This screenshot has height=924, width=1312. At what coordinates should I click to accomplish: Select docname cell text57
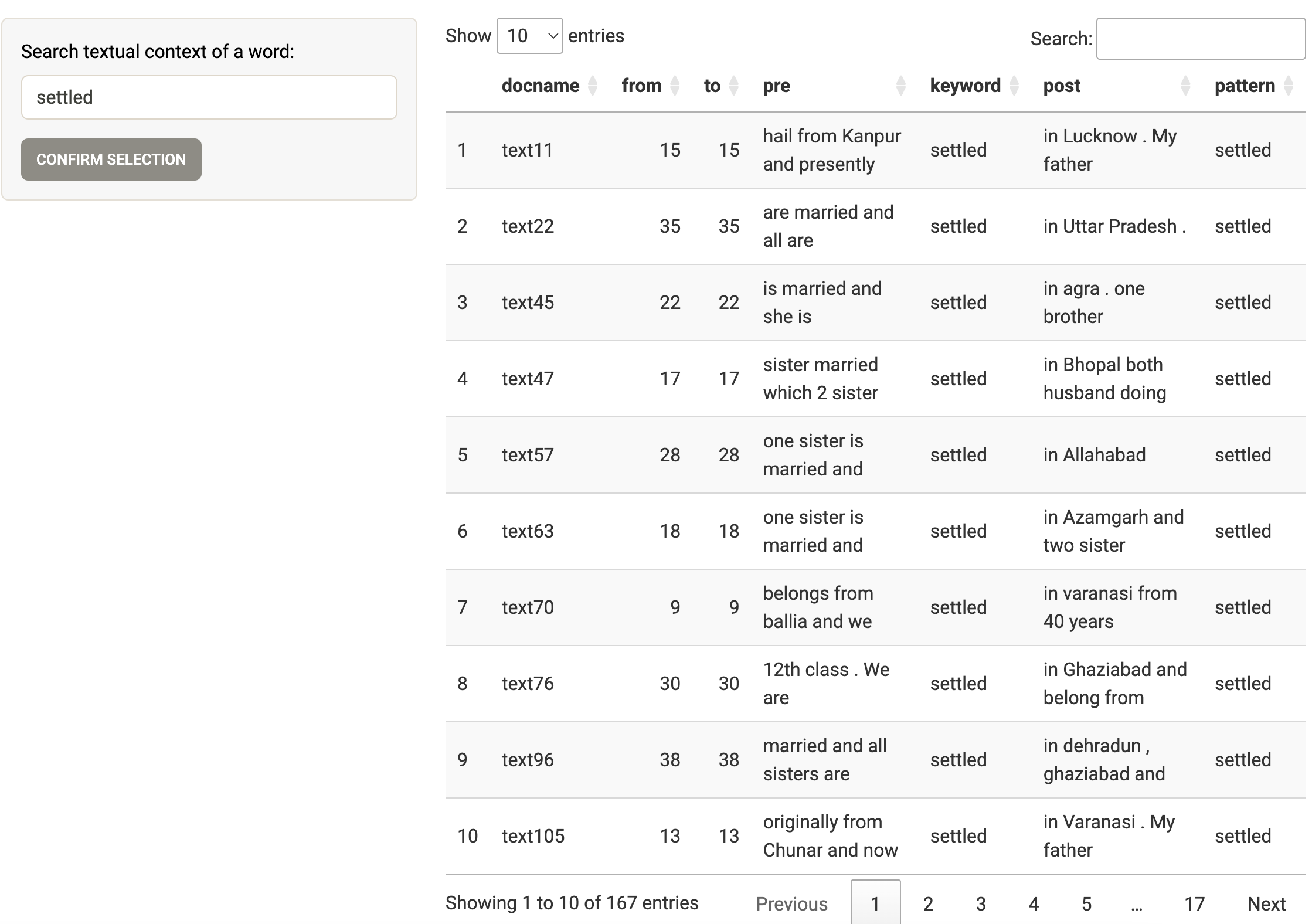528,455
